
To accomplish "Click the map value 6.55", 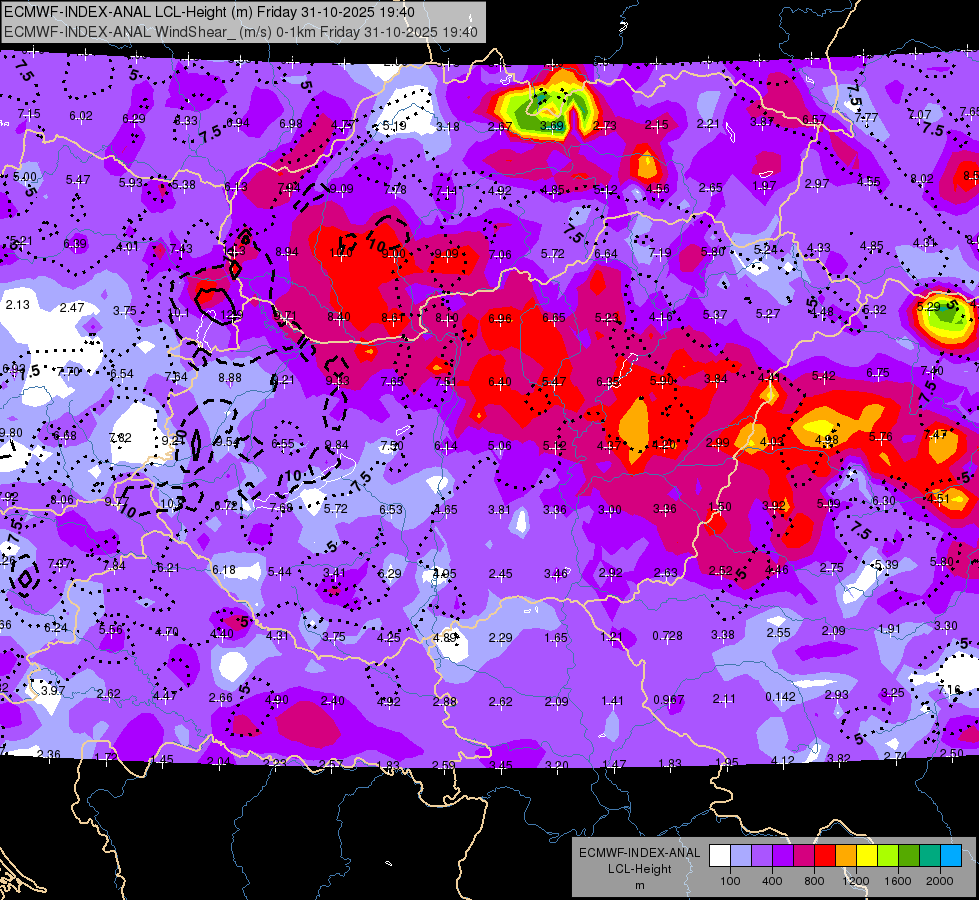I will click(283, 443).
